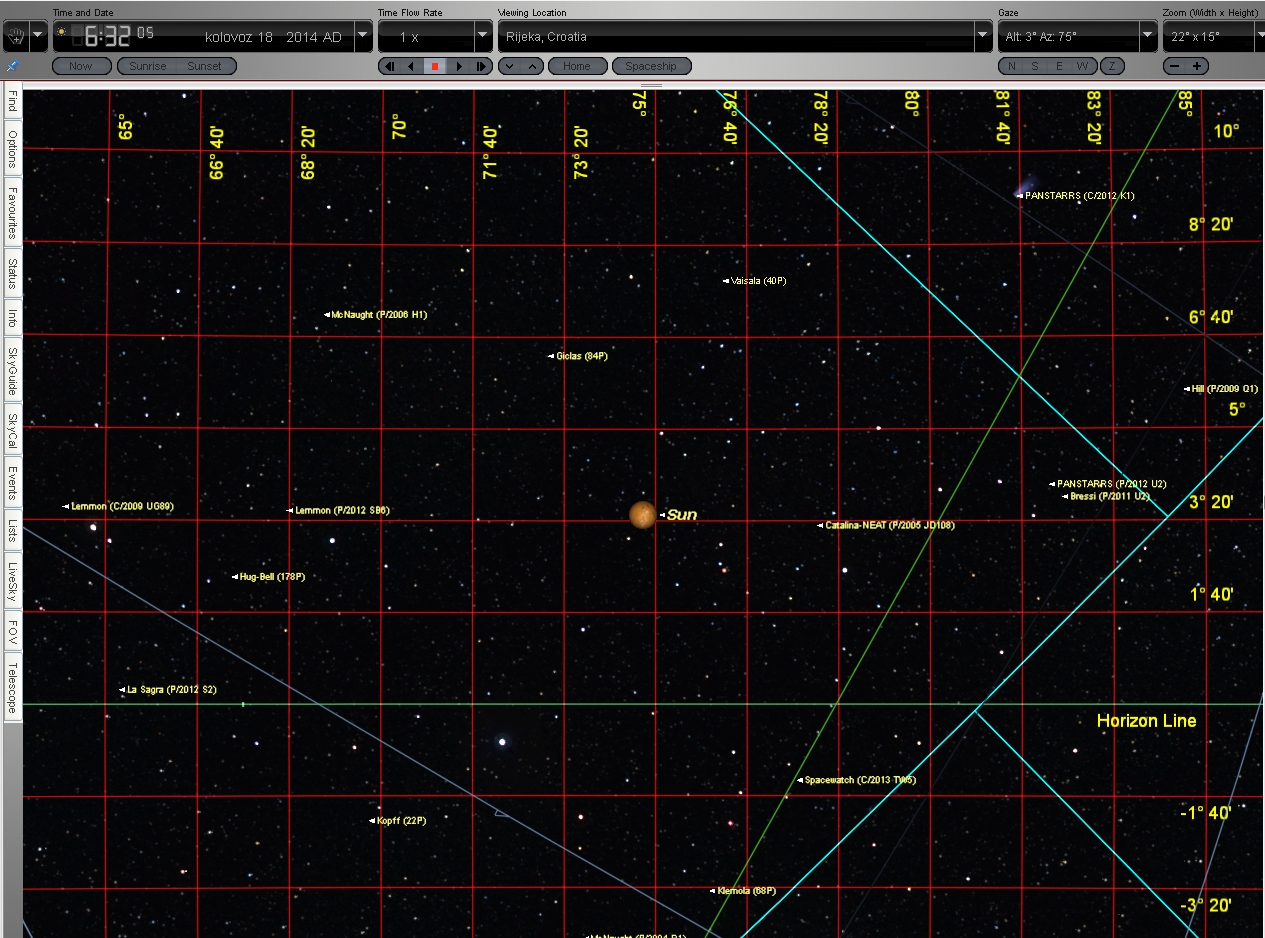Zoom in with the plus button

point(1196,66)
